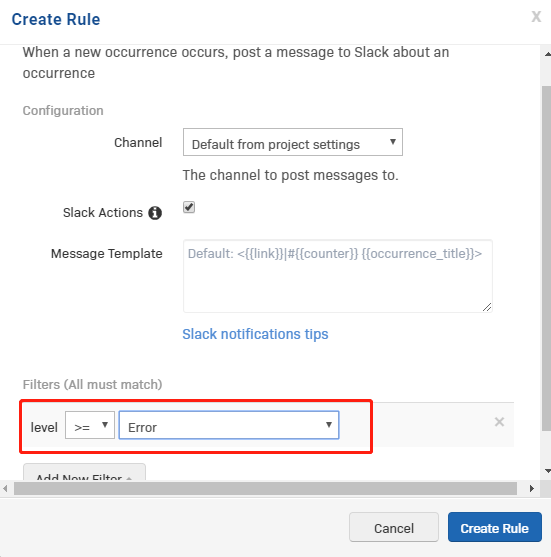This screenshot has width=551, height=557.
Task: Click the vertical scrollbar down arrow
Action: tap(547, 471)
